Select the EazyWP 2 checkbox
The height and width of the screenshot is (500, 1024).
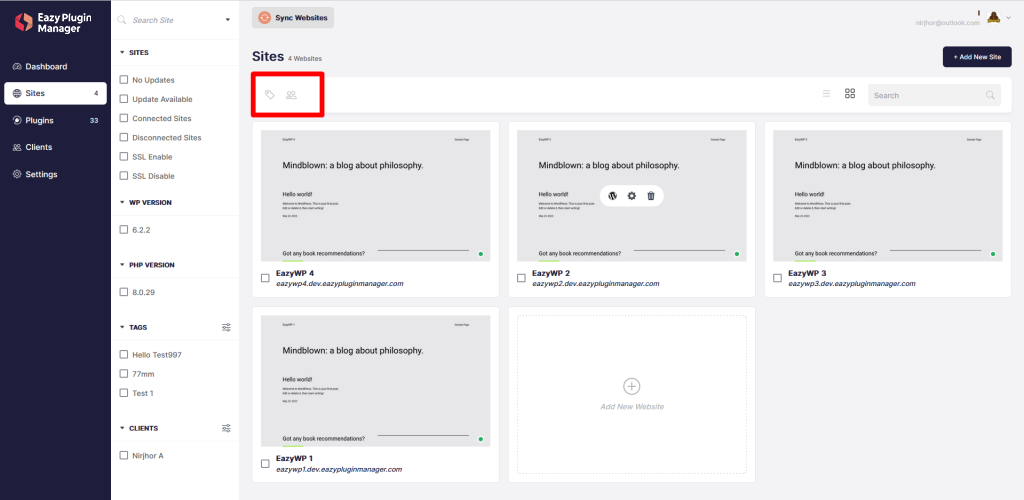(521, 278)
